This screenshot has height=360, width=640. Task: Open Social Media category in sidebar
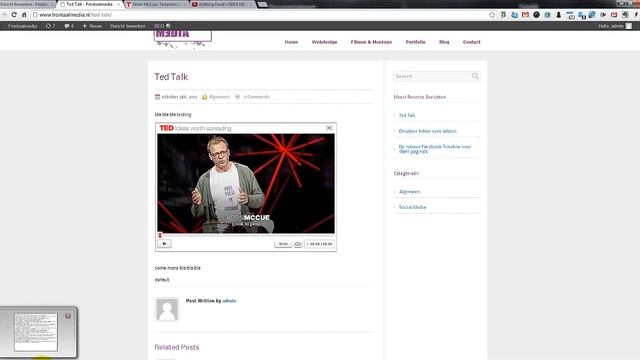tap(412, 207)
